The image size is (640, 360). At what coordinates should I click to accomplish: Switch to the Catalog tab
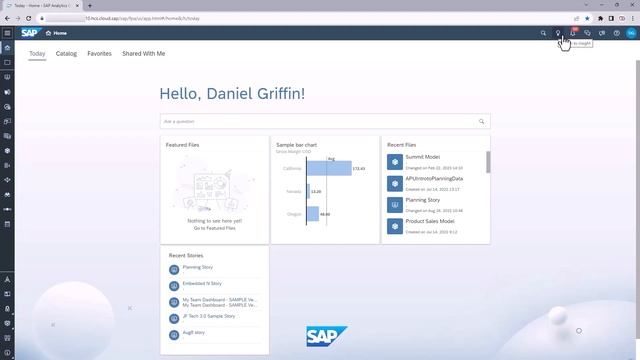(x=66, y=53)
